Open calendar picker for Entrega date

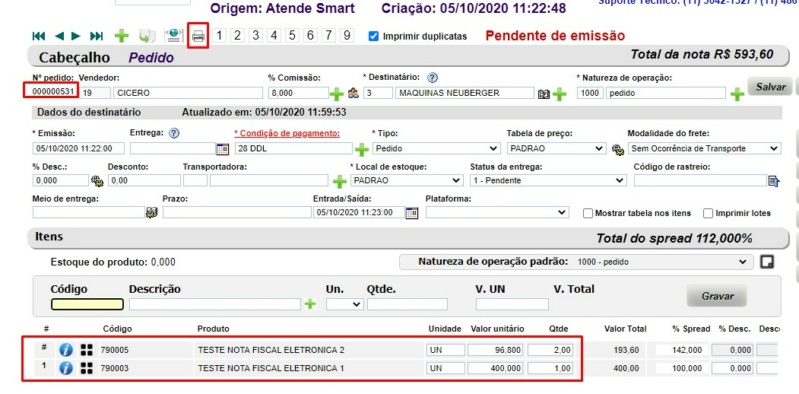pyautogui.click(x=223, y=149)
